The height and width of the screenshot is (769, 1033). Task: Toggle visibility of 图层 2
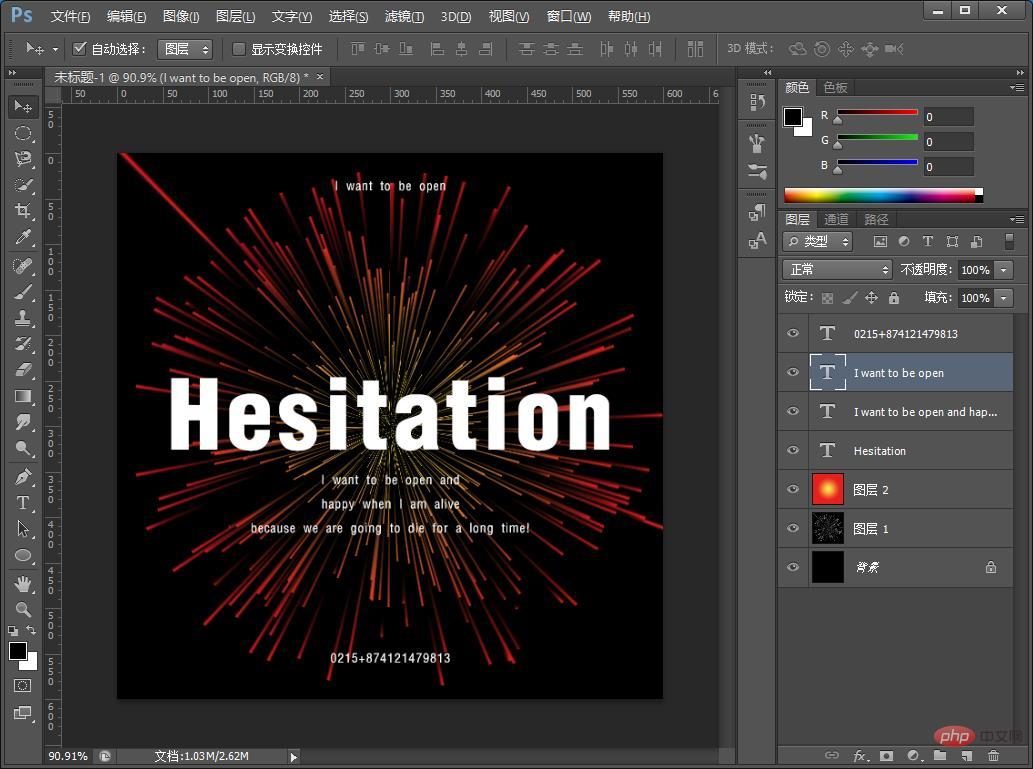pyautogui.click(x=793, y=489)
